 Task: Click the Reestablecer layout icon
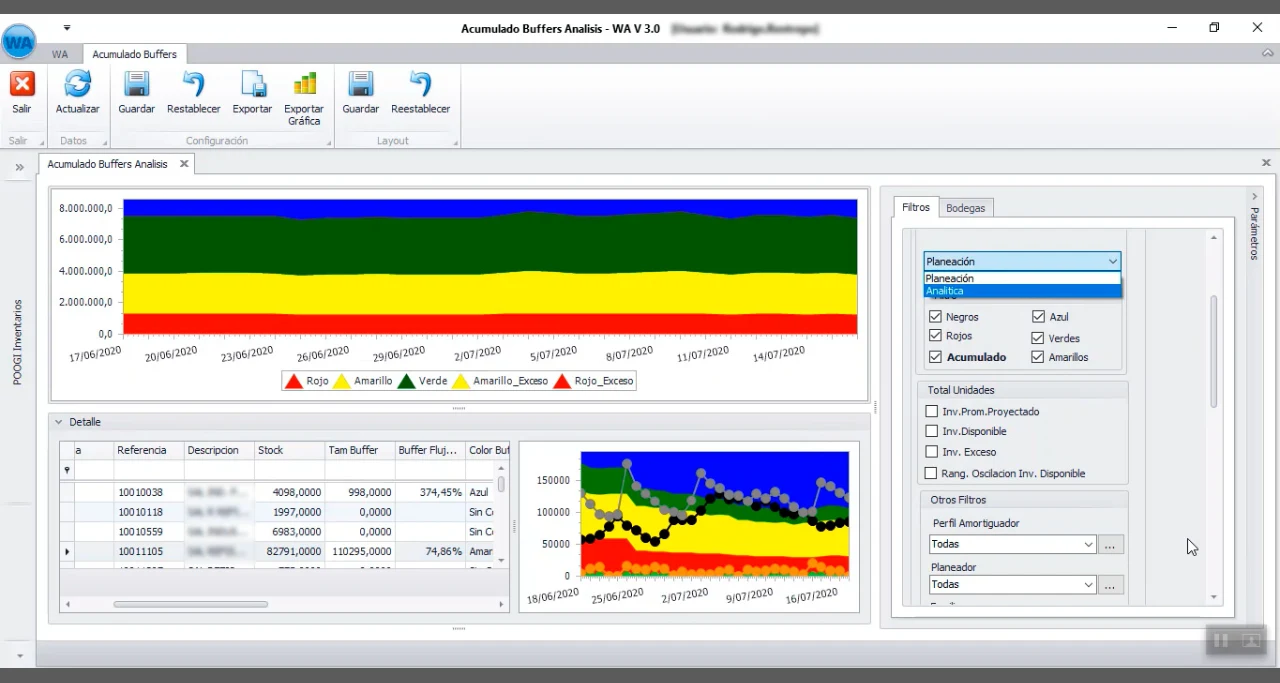pyautogui.click(x=420, y=84)
